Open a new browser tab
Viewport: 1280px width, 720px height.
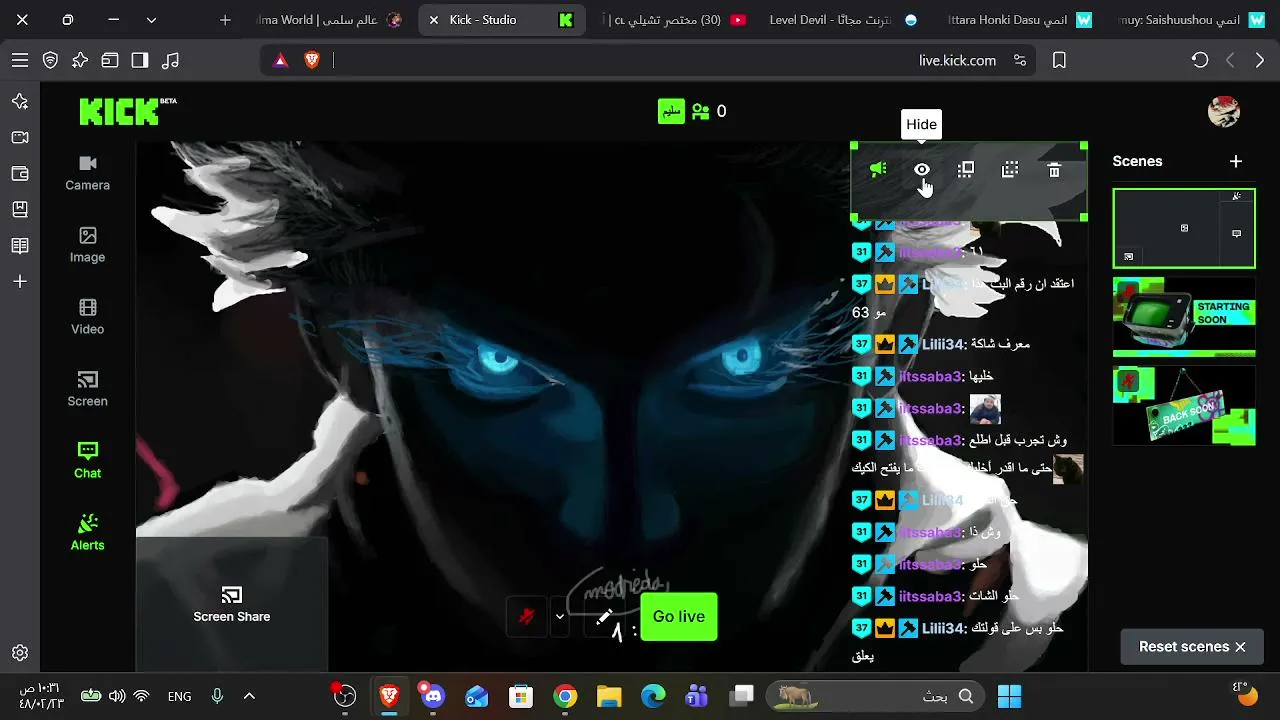(225, 20)
